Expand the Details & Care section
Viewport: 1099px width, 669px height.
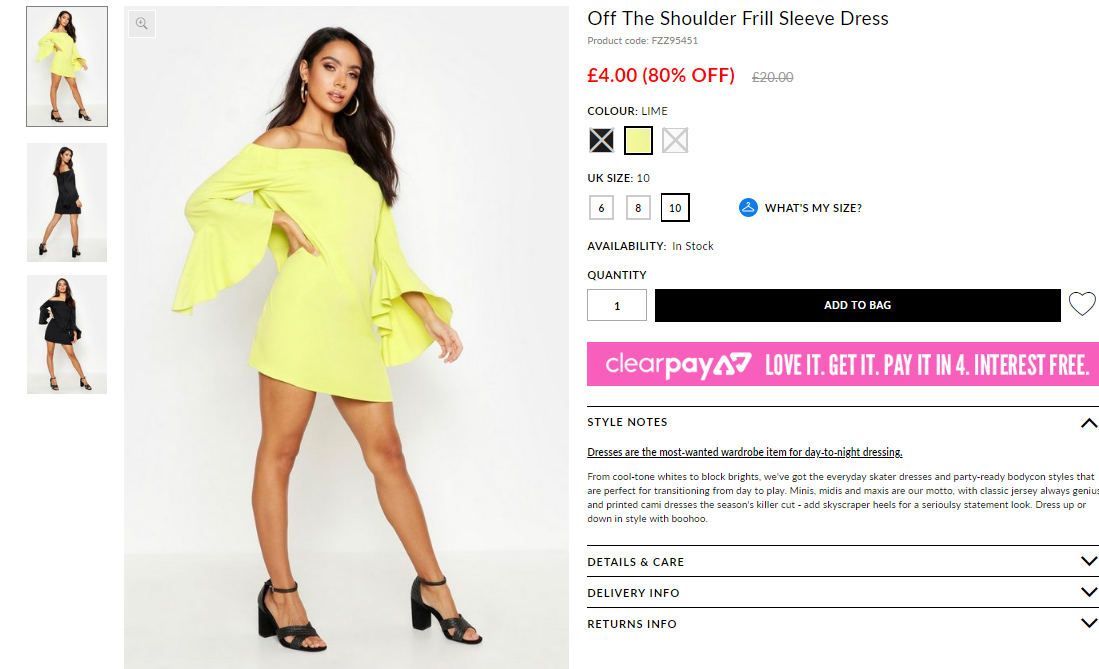(842, 562)
